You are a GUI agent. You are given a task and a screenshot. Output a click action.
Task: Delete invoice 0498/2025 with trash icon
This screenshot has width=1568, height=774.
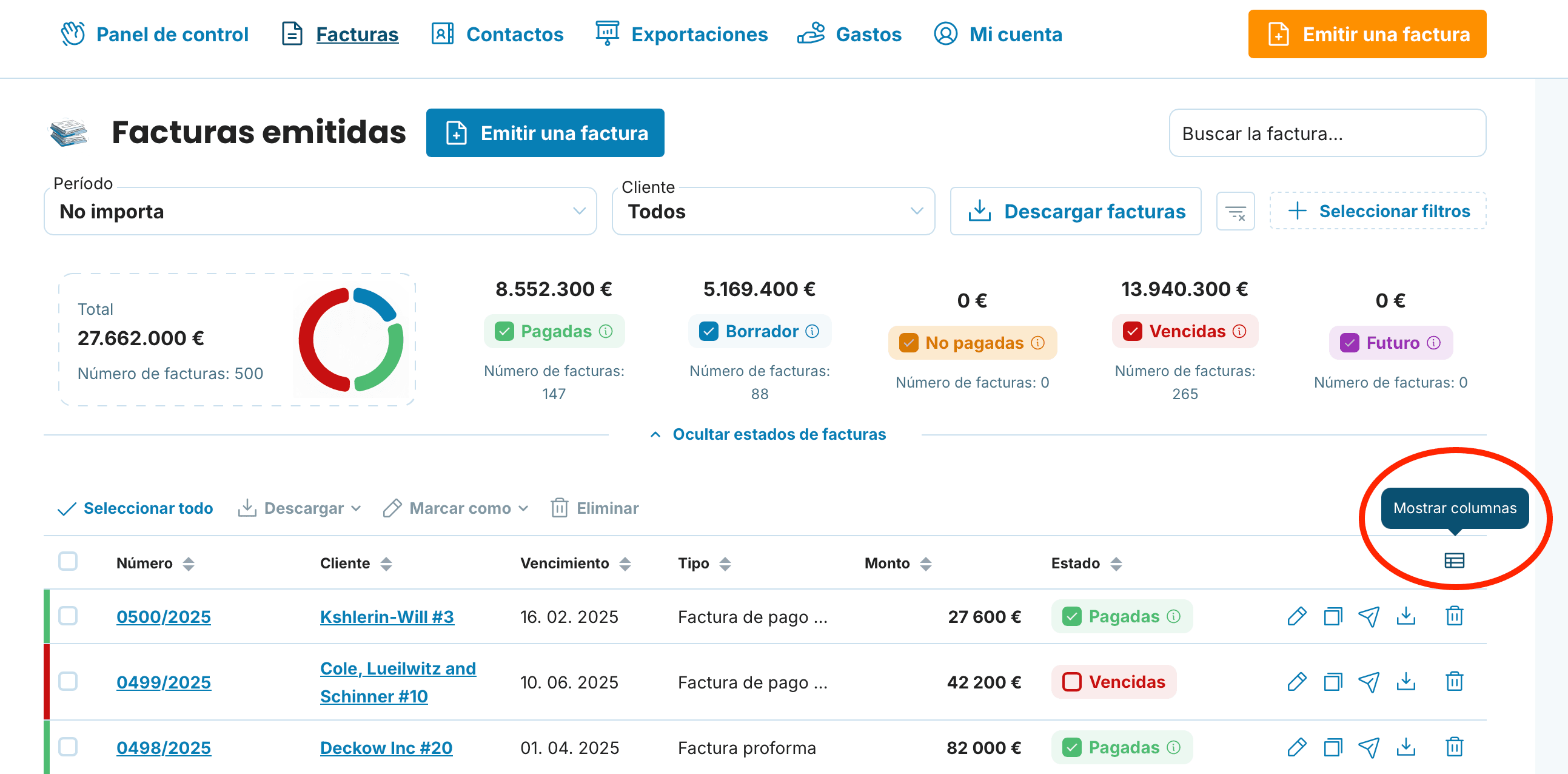[1454, 747]
